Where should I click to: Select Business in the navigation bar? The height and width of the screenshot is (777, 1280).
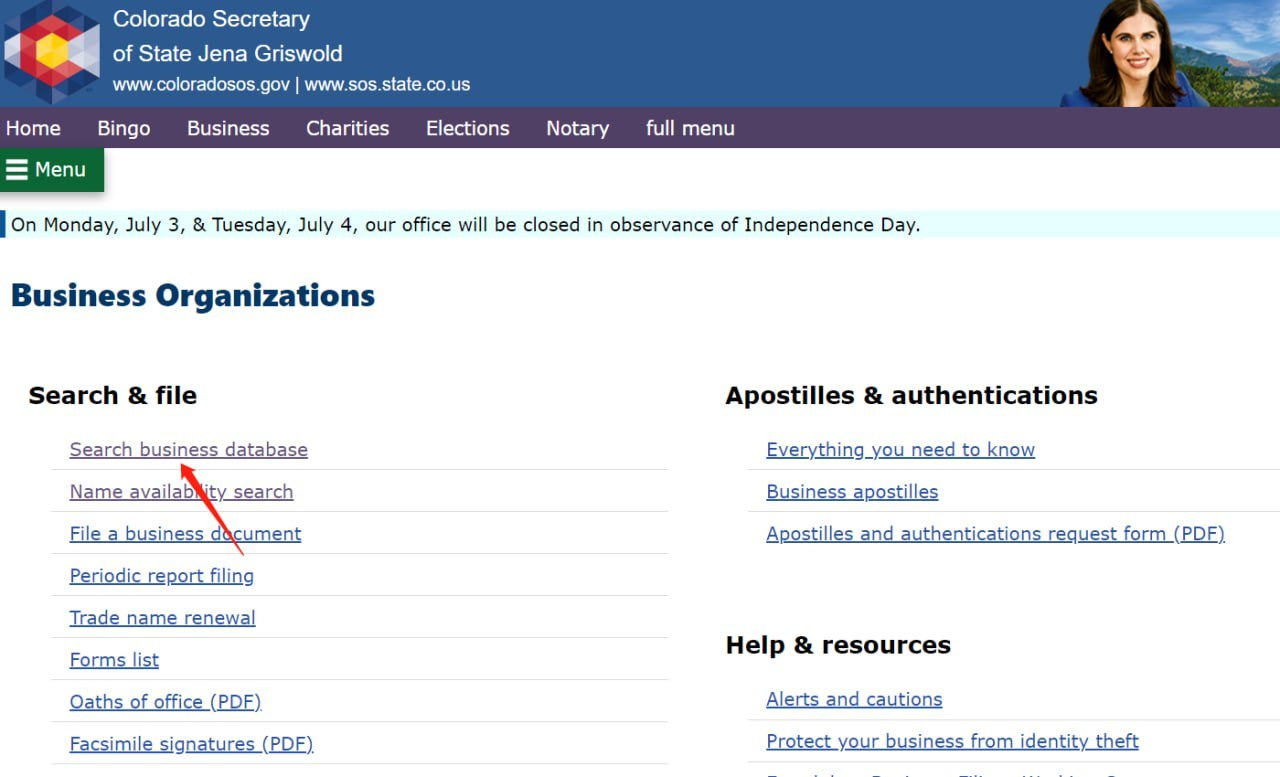click(x=228, y=128)
